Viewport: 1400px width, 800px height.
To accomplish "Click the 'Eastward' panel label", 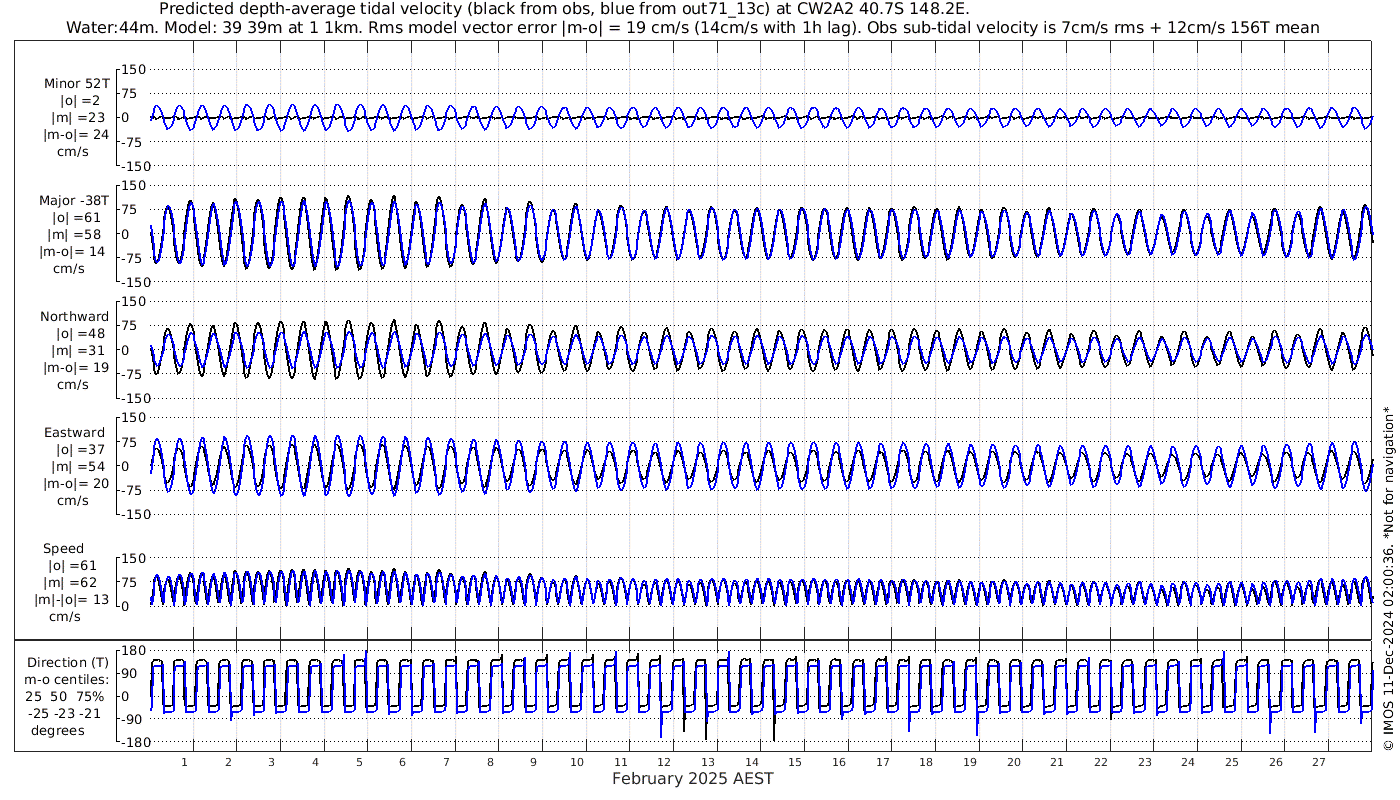I will (75, 433).
